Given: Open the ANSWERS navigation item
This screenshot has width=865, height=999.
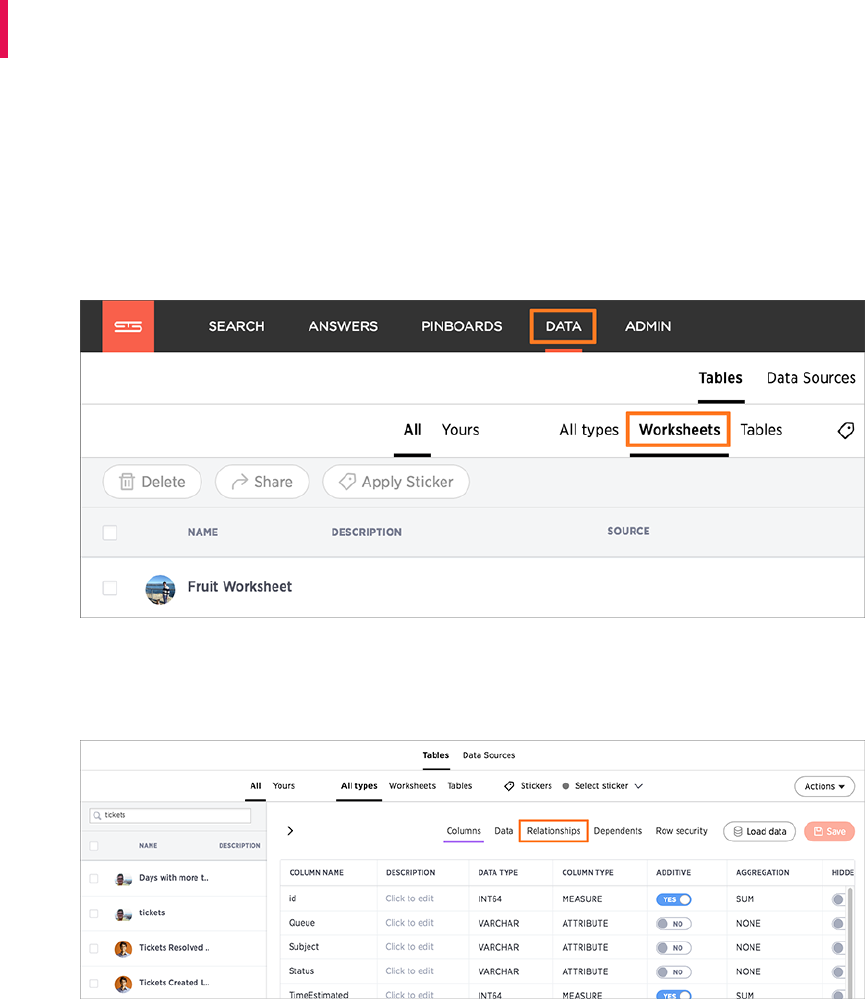Looking at the screenshot, I should (343, 326).
